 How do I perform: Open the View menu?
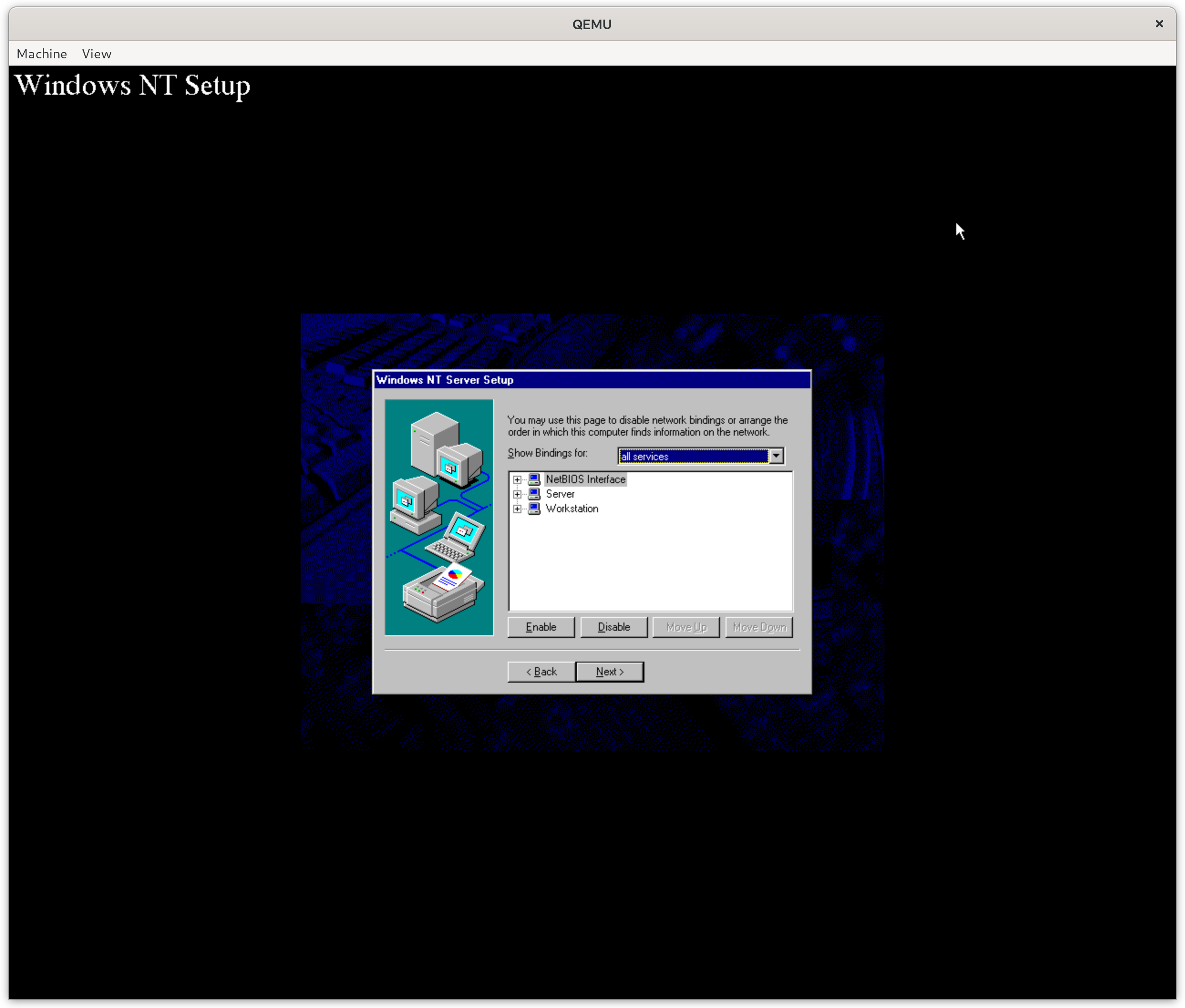97,54
